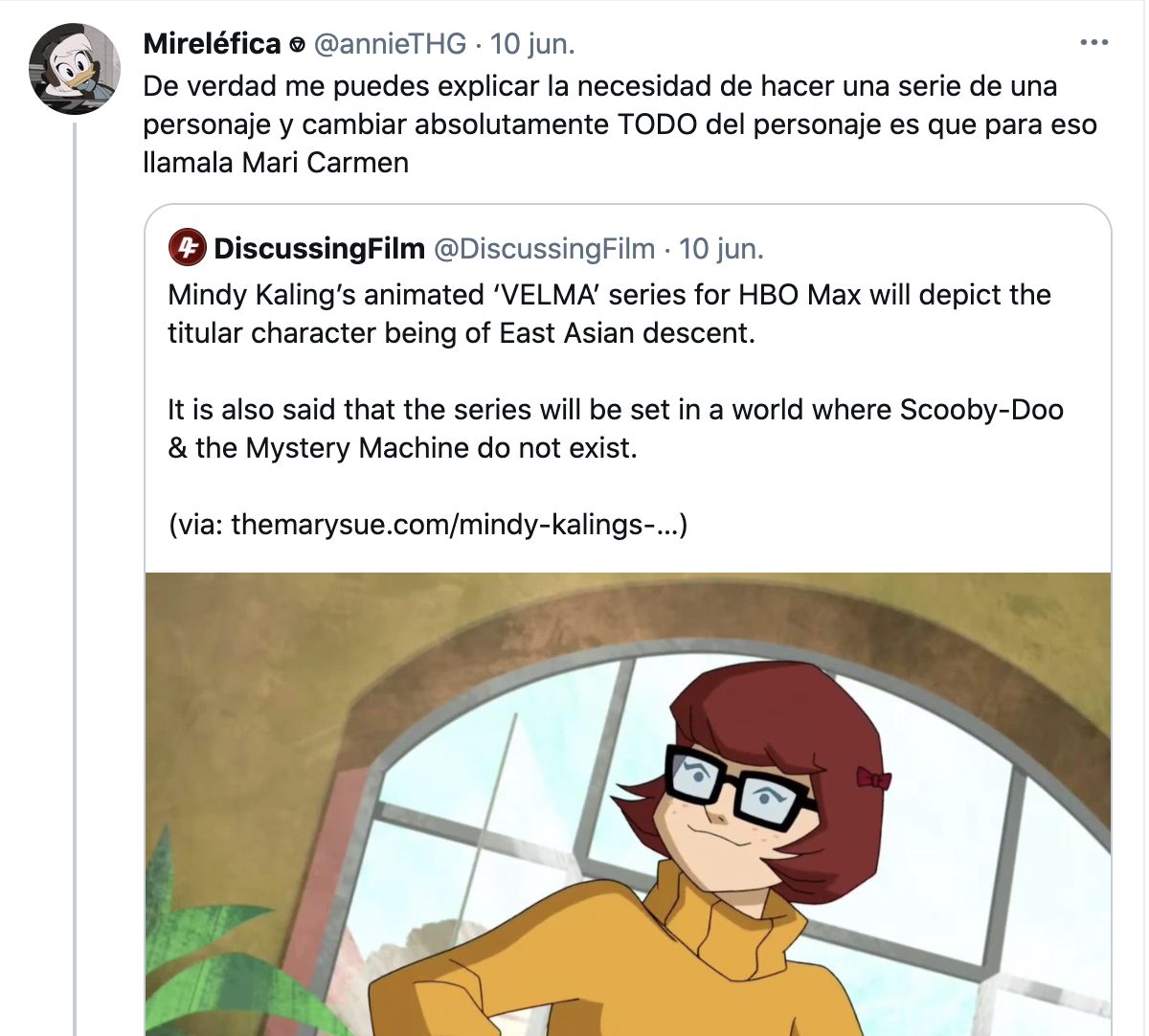Open the three-dot more options menu

click(1093, 43)
